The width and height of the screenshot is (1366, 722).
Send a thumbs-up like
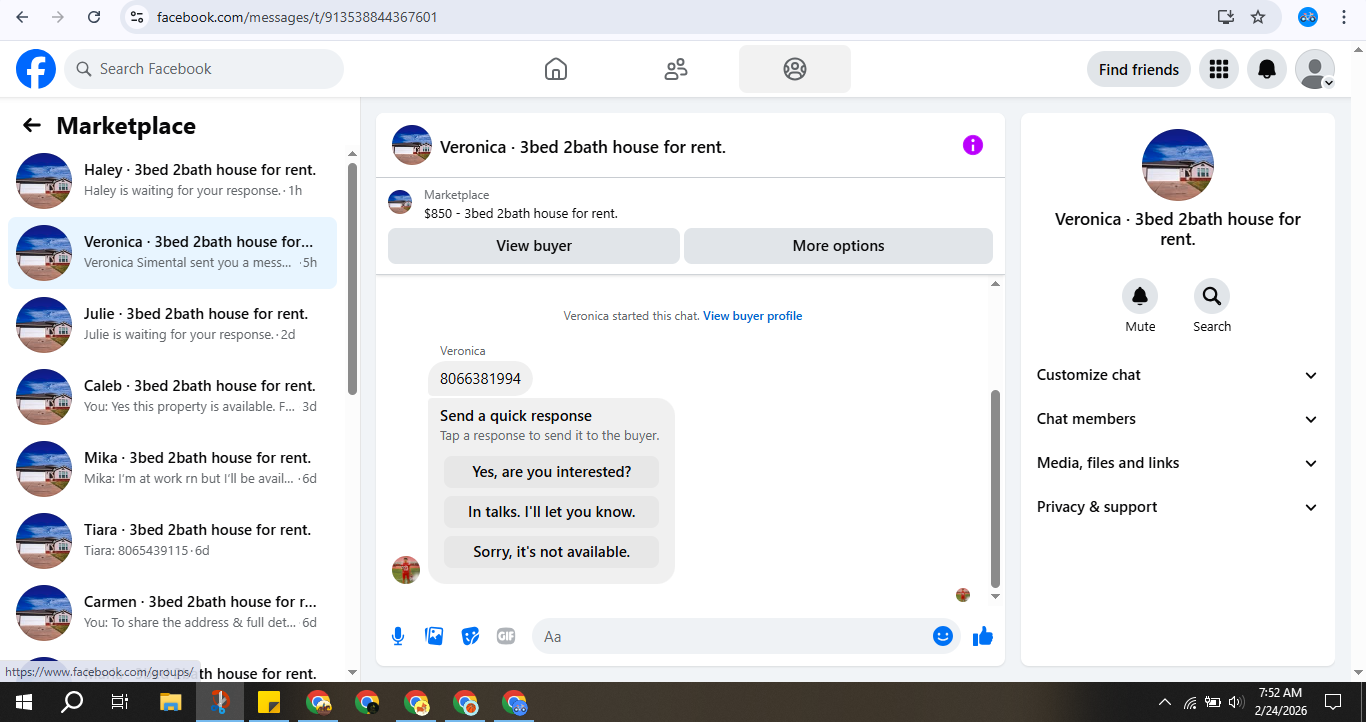click(x=983, y=636)
